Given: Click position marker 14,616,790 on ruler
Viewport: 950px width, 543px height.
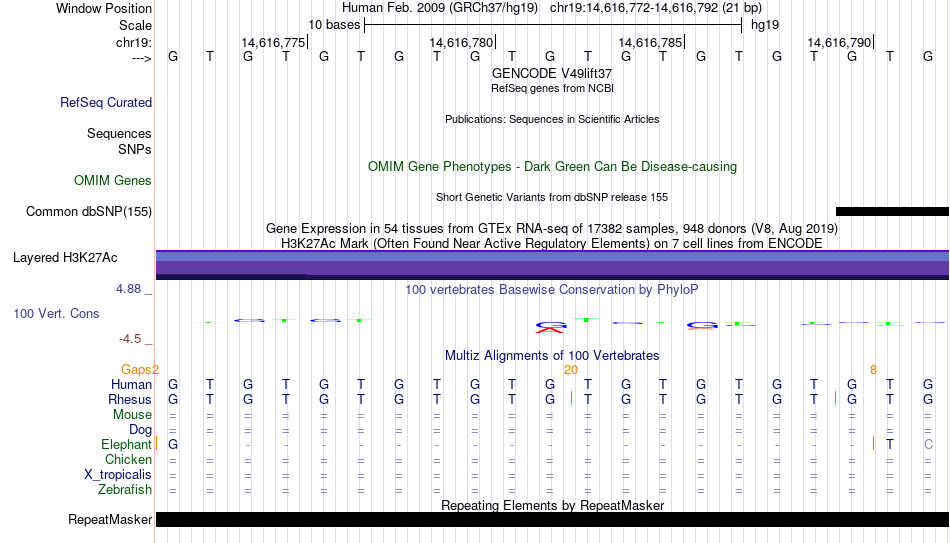Looking at the screenshot, I should click(840, 42).
